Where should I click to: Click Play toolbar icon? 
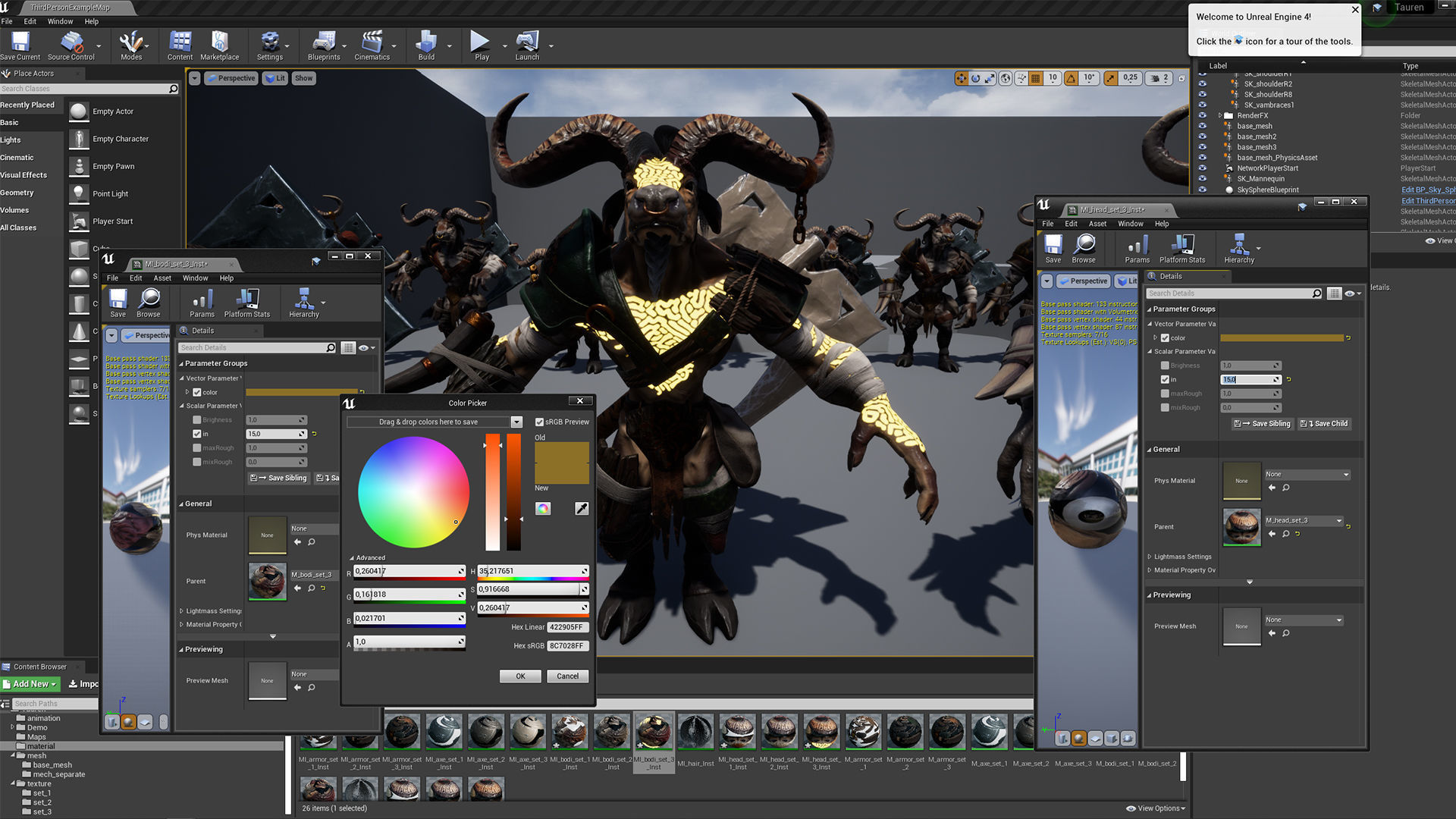tap(482, 45)
